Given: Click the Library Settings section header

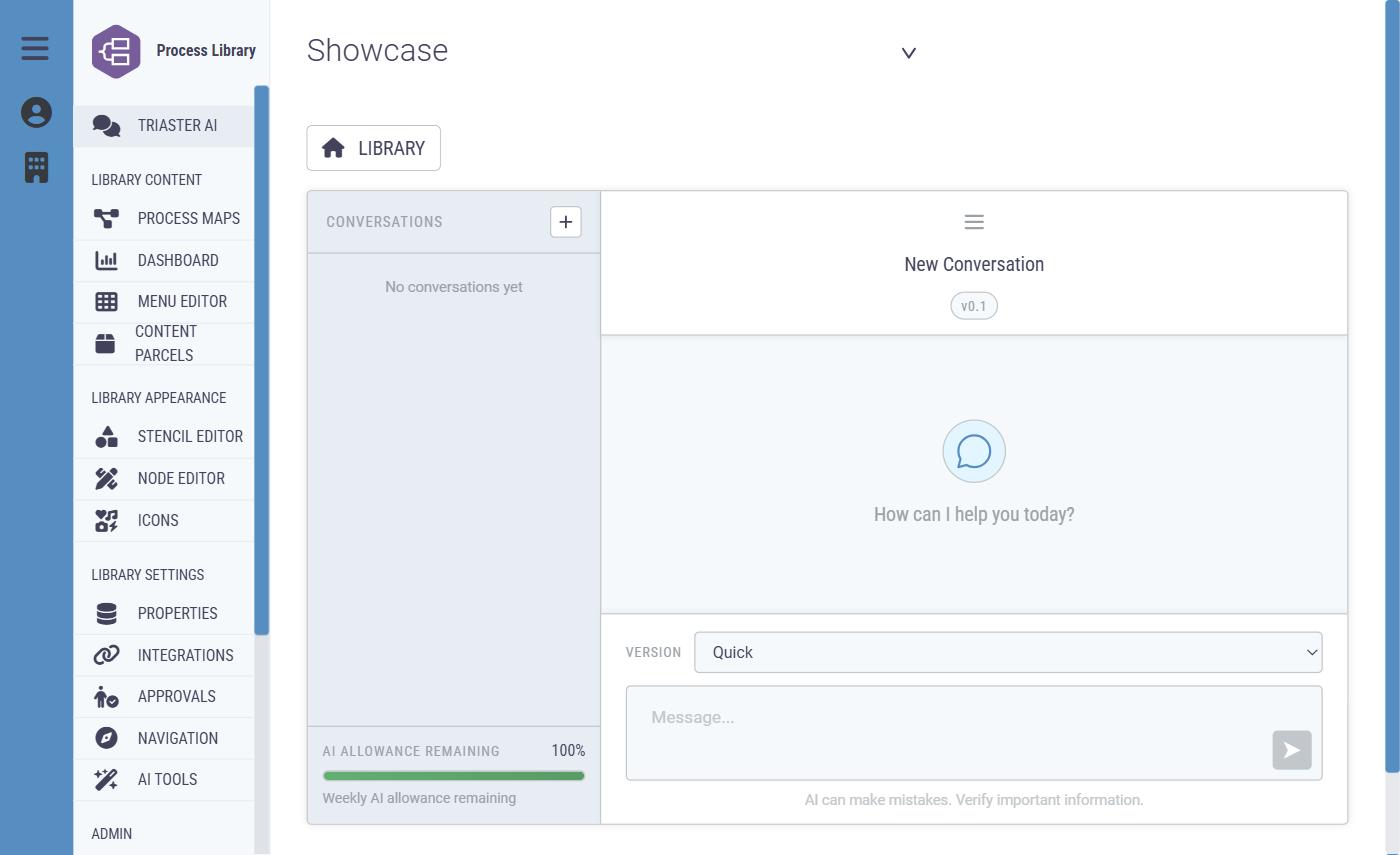Looking at the screenshot, I should [x=147, y=575].
